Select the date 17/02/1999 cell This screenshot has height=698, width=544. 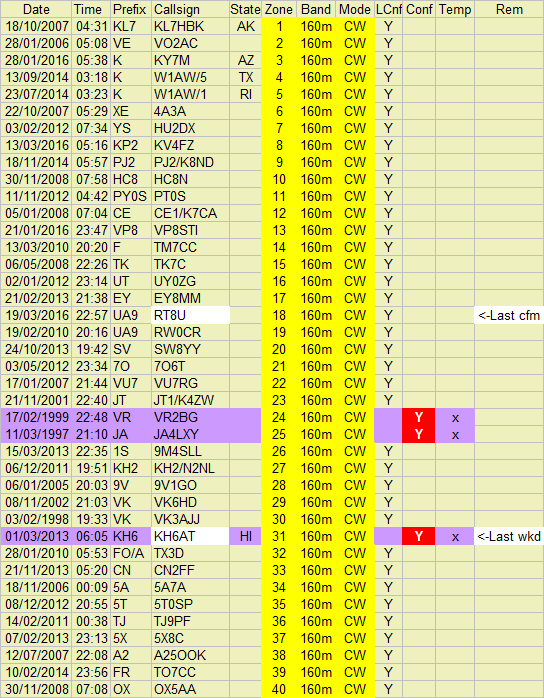tap(37, 417)
